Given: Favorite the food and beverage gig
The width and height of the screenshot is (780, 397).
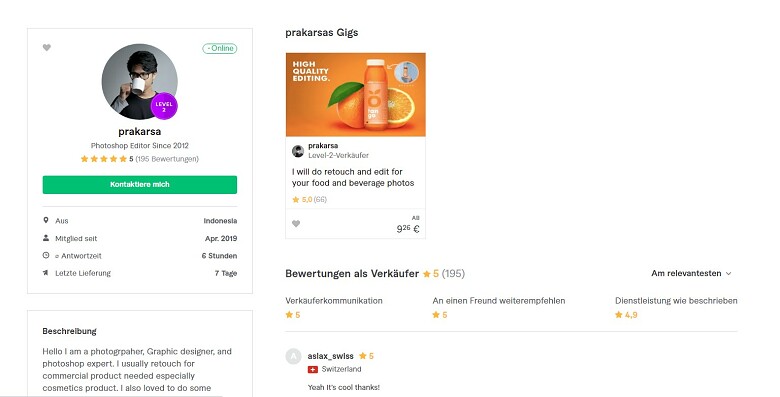Looking at the screenshot, I should [296, 224].
